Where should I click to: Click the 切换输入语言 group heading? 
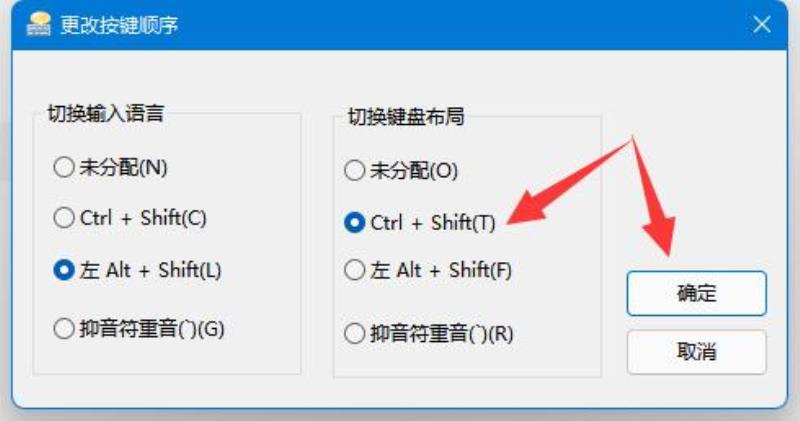[106, 113]
